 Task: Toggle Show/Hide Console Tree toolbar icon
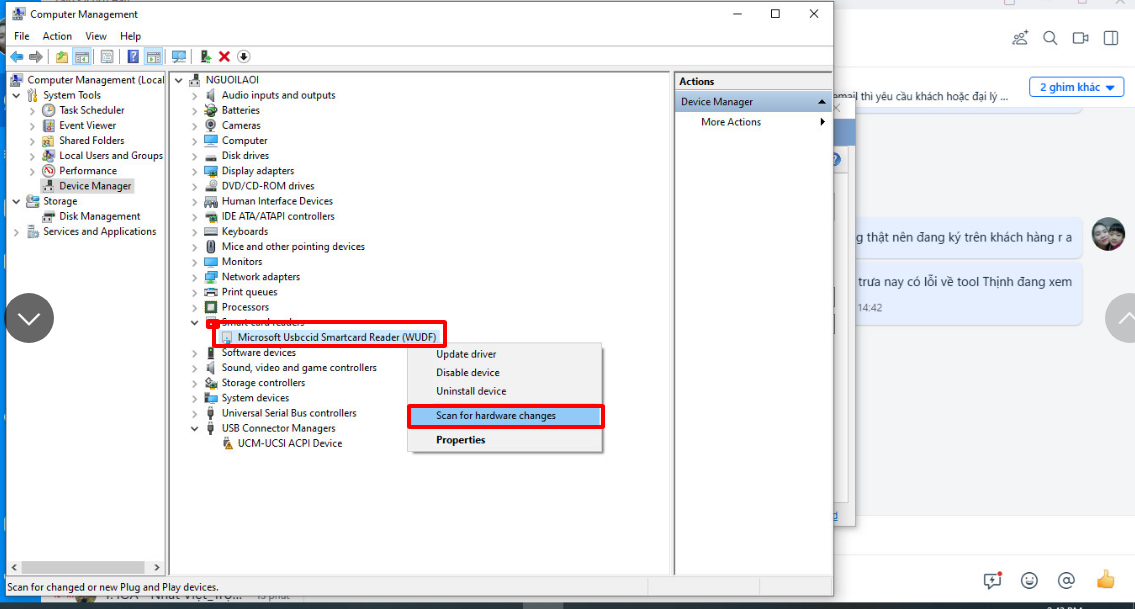pyautogui.click(x=82, y=56)
